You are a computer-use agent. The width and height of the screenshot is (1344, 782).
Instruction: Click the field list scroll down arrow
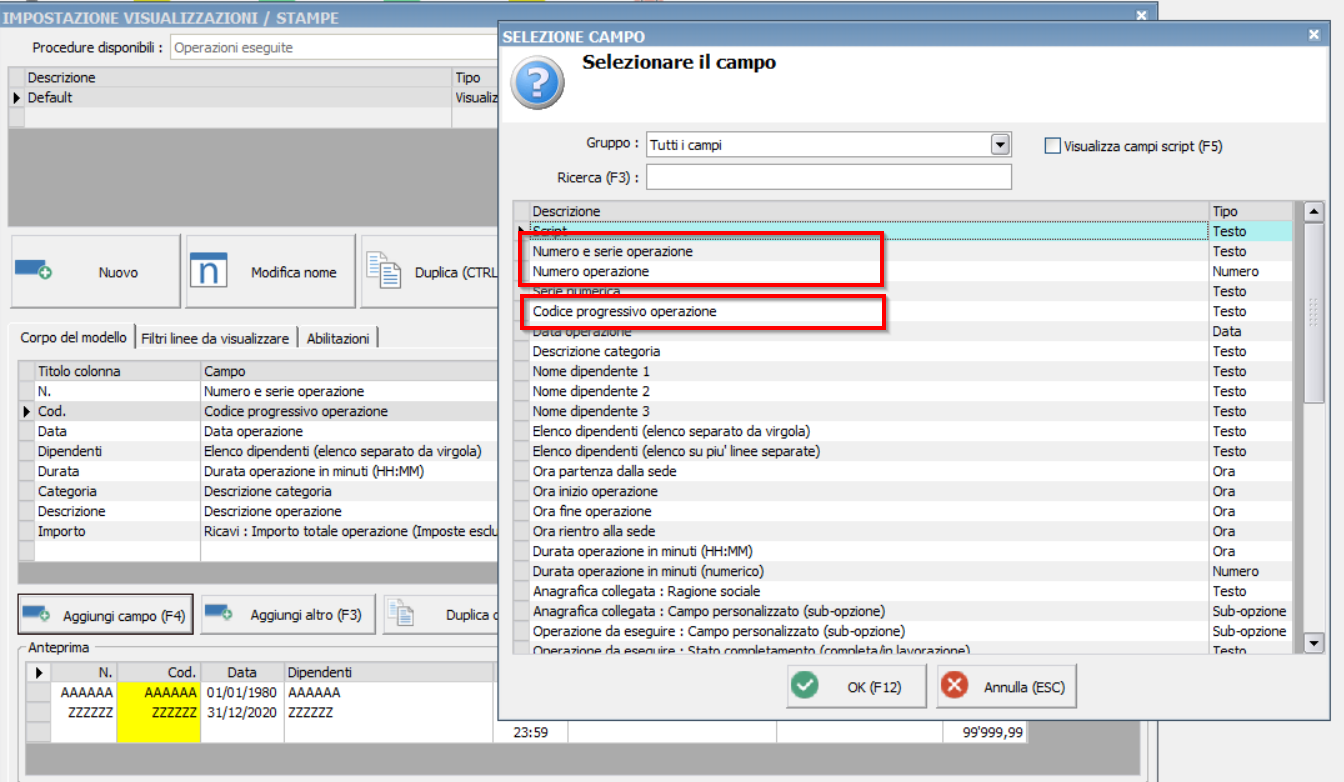tap(1314, 643)
